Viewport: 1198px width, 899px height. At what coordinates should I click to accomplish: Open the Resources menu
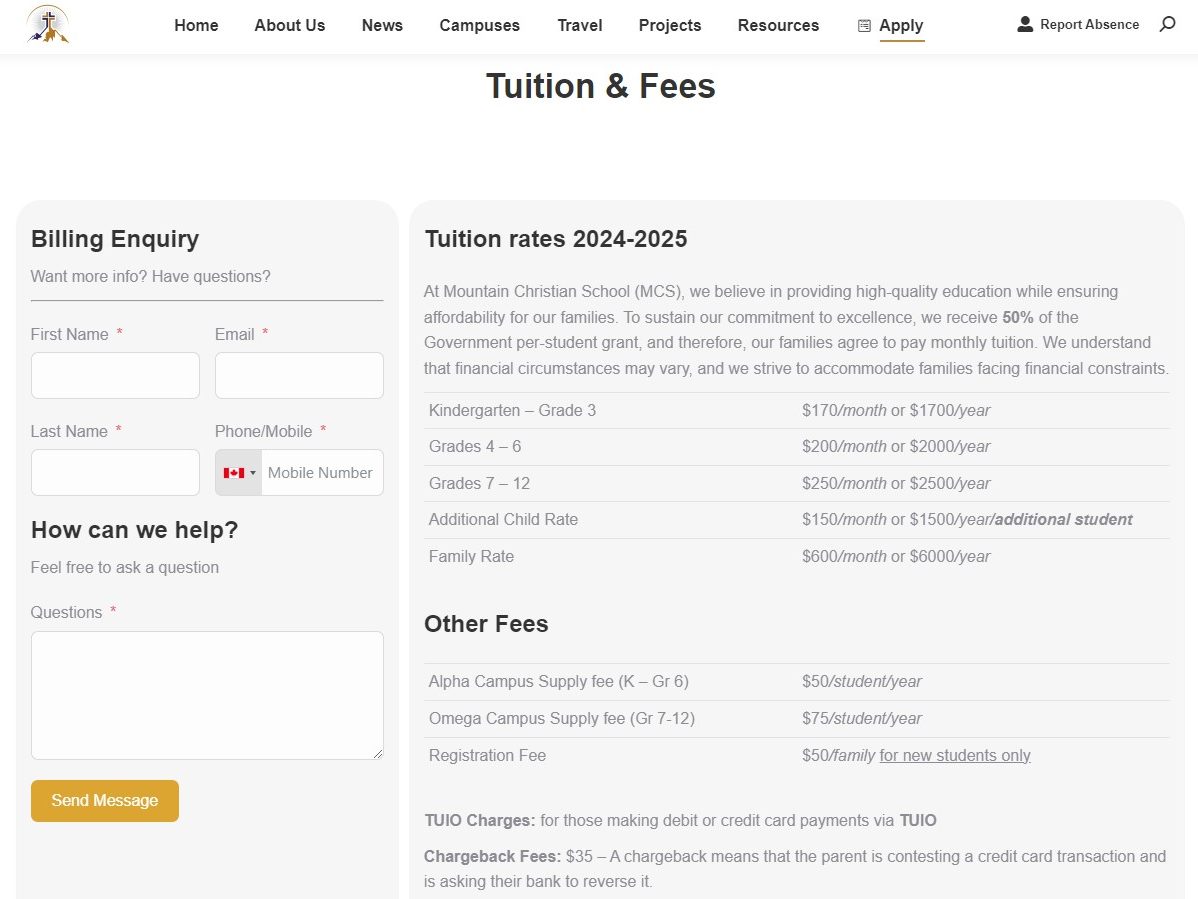(778, 25)
